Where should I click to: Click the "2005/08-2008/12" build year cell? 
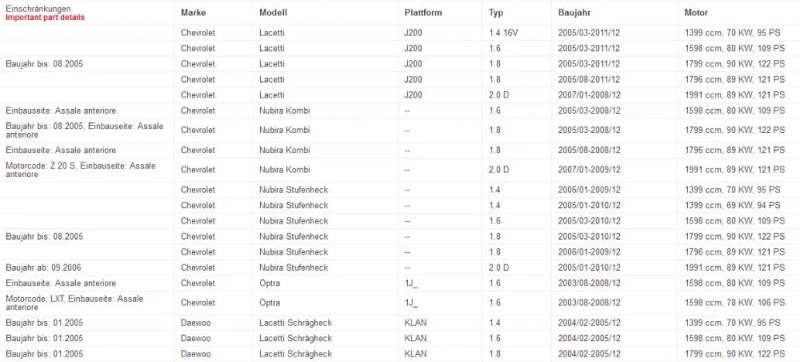pyautogui.click(x=589, y=150)
